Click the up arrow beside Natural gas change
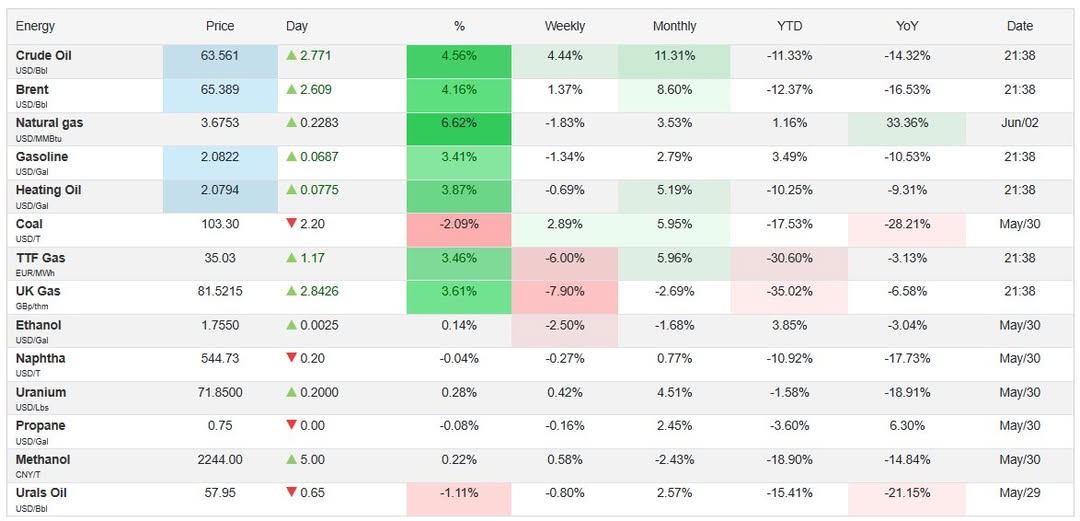Screen dimensions: 1080x521 click(292, 123)
